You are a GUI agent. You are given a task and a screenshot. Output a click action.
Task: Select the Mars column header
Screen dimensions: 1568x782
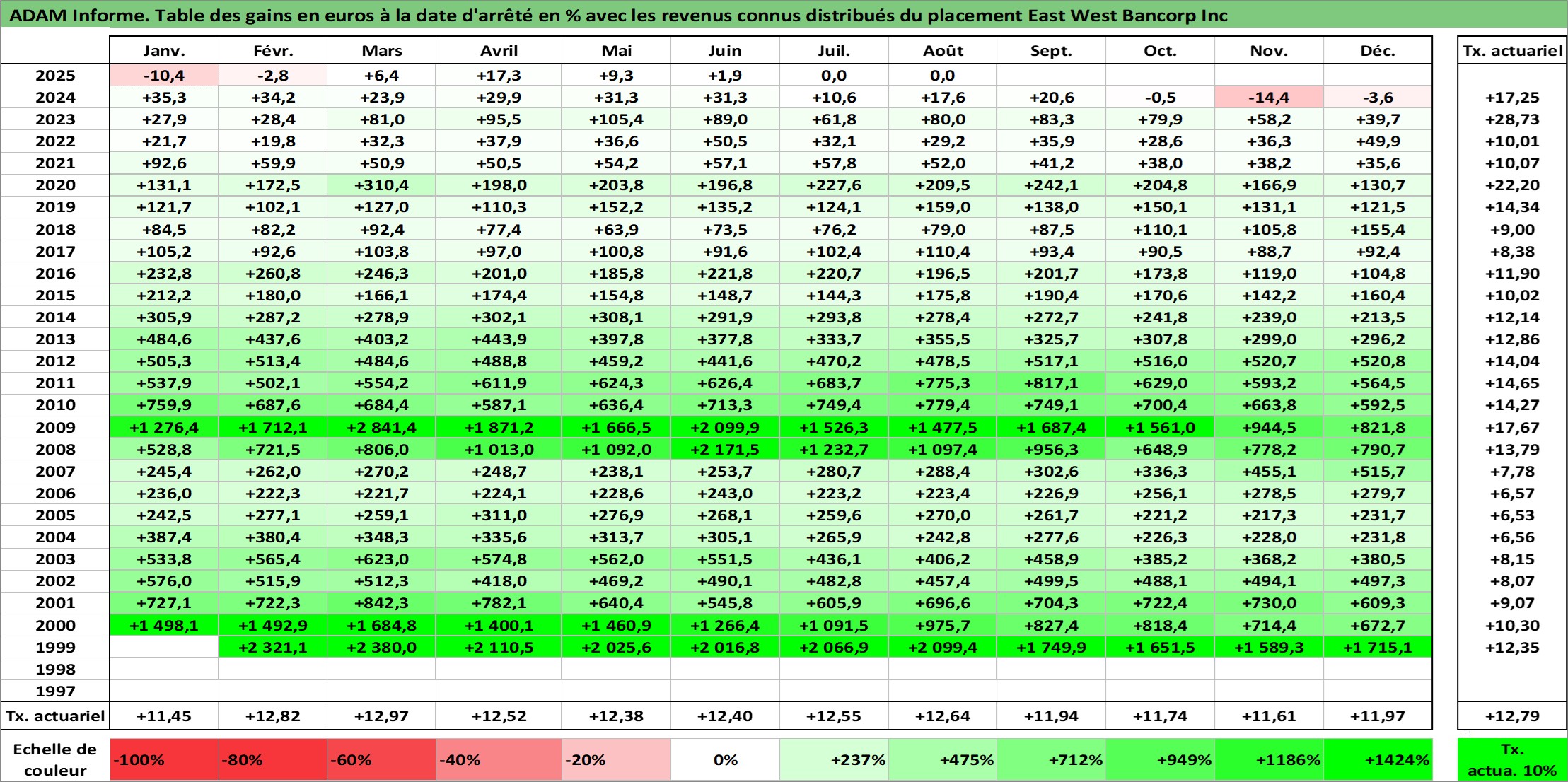(382, 51)
